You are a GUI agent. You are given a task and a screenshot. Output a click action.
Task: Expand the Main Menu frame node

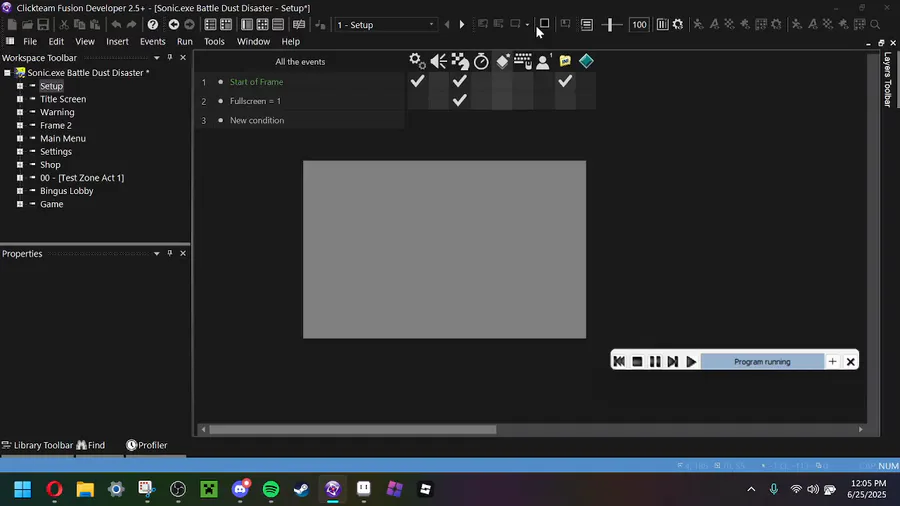[x=20, y=138]
